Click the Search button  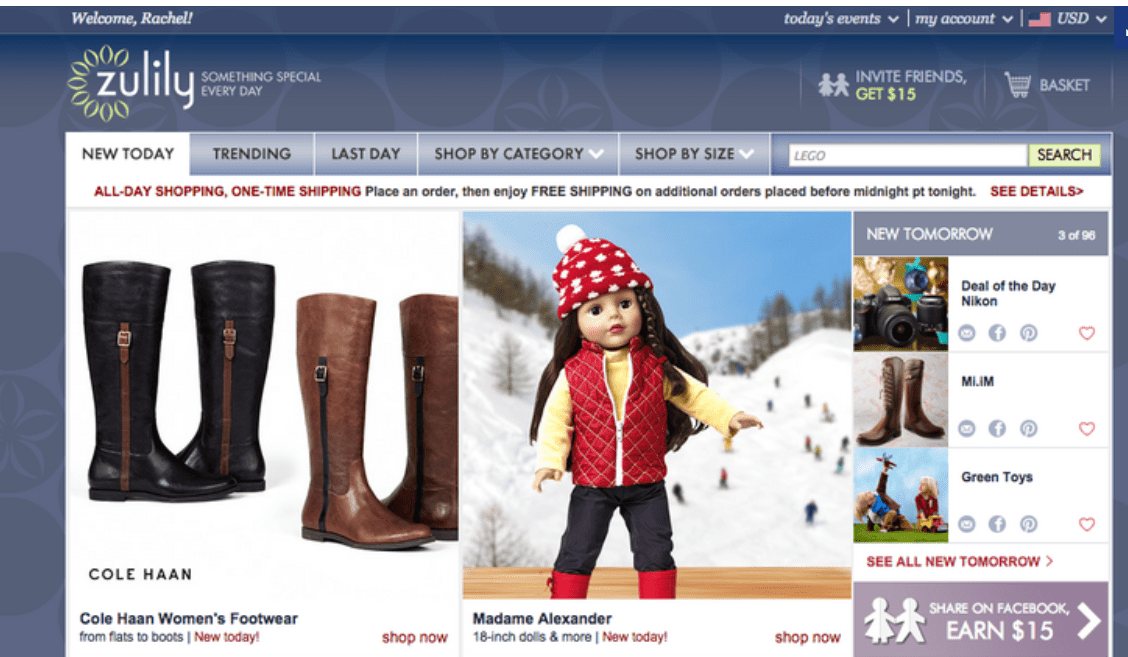(1064, 155)
